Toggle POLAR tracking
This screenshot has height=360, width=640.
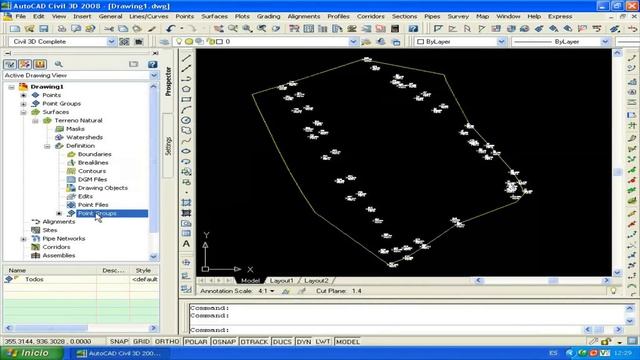click(x=196, y=342)
